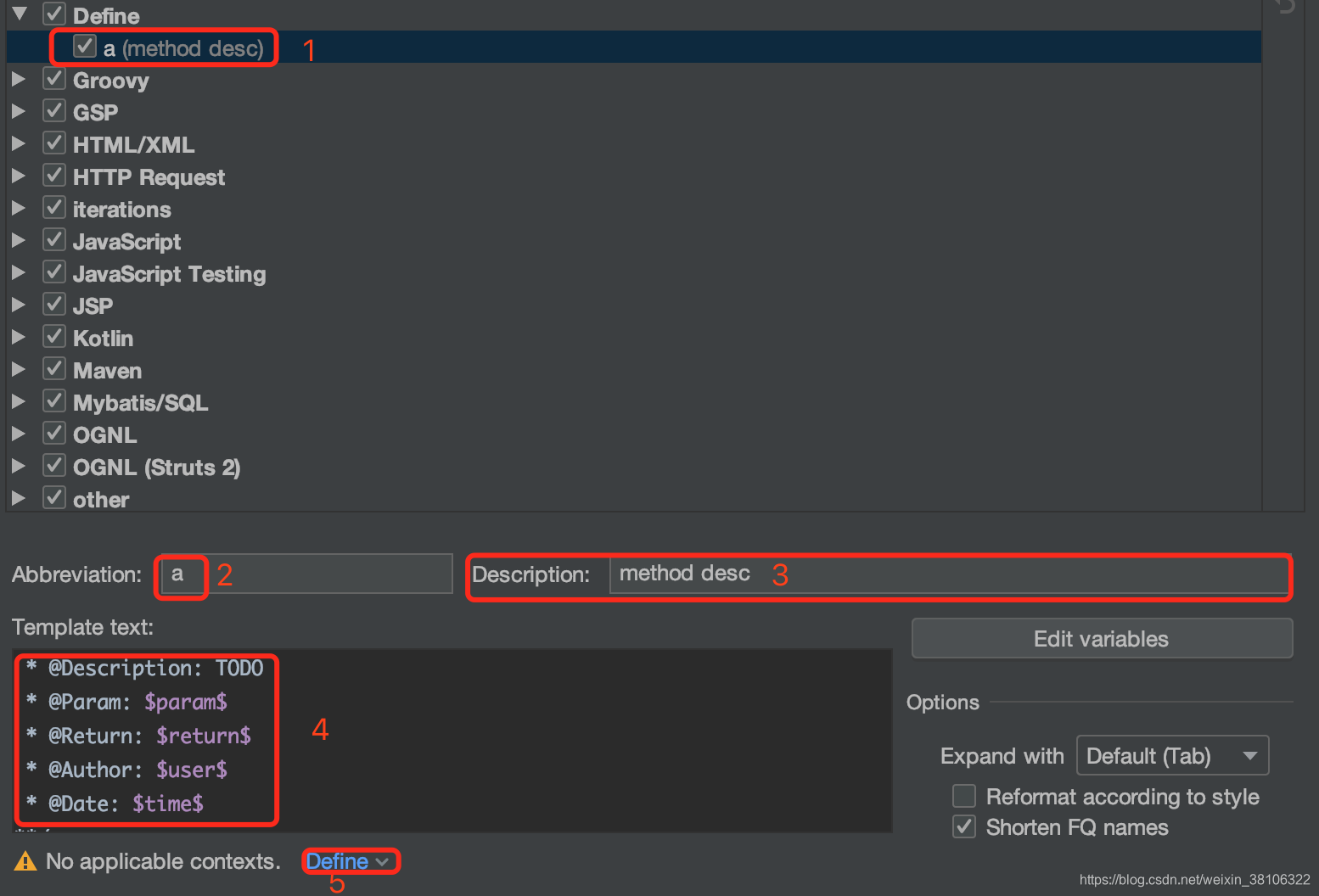
Task: Expand the Kotlin group
Action: (x=18, y=337)
